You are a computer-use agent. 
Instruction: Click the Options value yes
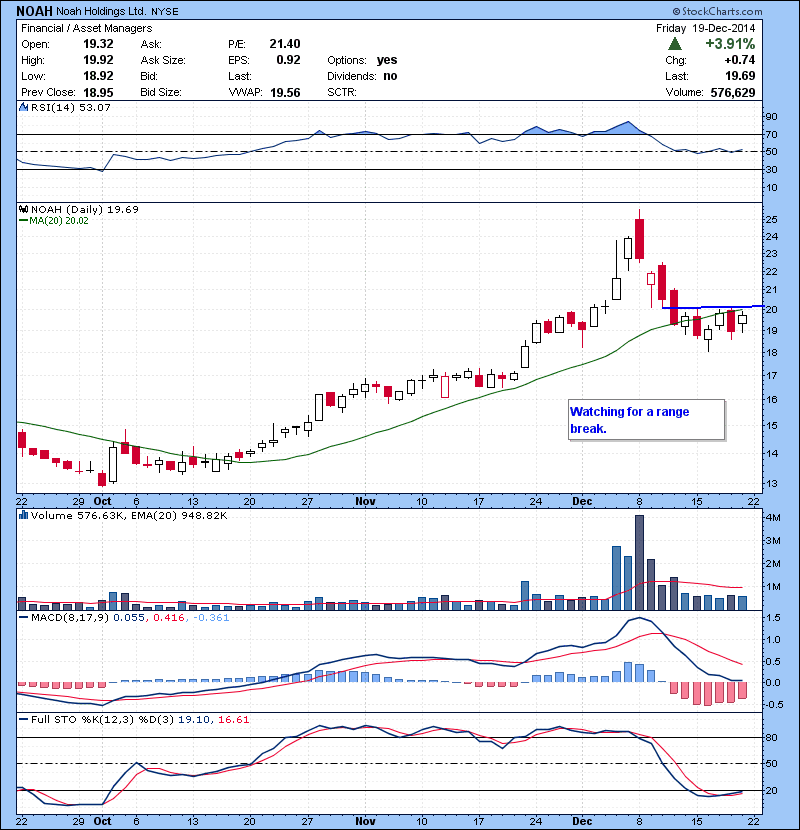point(387,60)
